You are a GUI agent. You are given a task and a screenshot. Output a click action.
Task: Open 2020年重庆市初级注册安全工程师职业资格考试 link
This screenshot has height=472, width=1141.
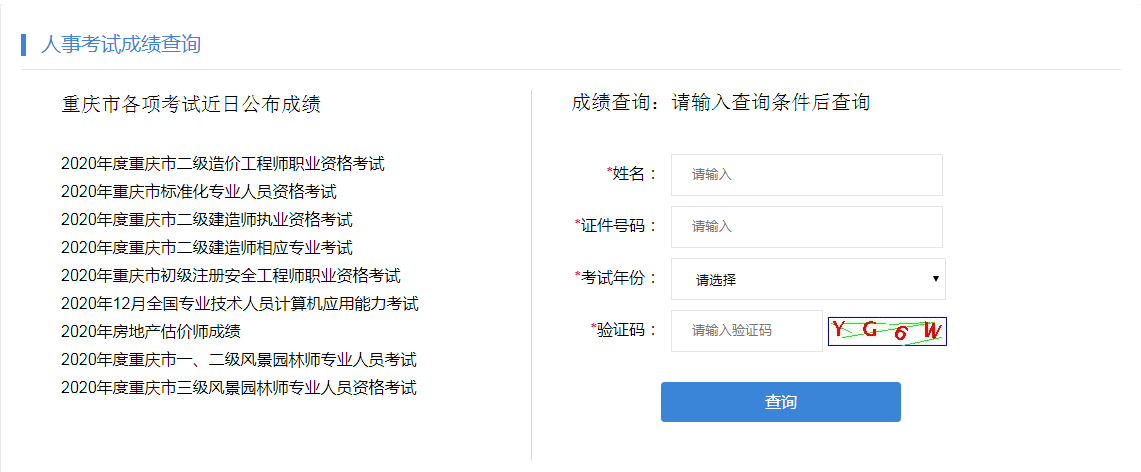tap(230, 276)
